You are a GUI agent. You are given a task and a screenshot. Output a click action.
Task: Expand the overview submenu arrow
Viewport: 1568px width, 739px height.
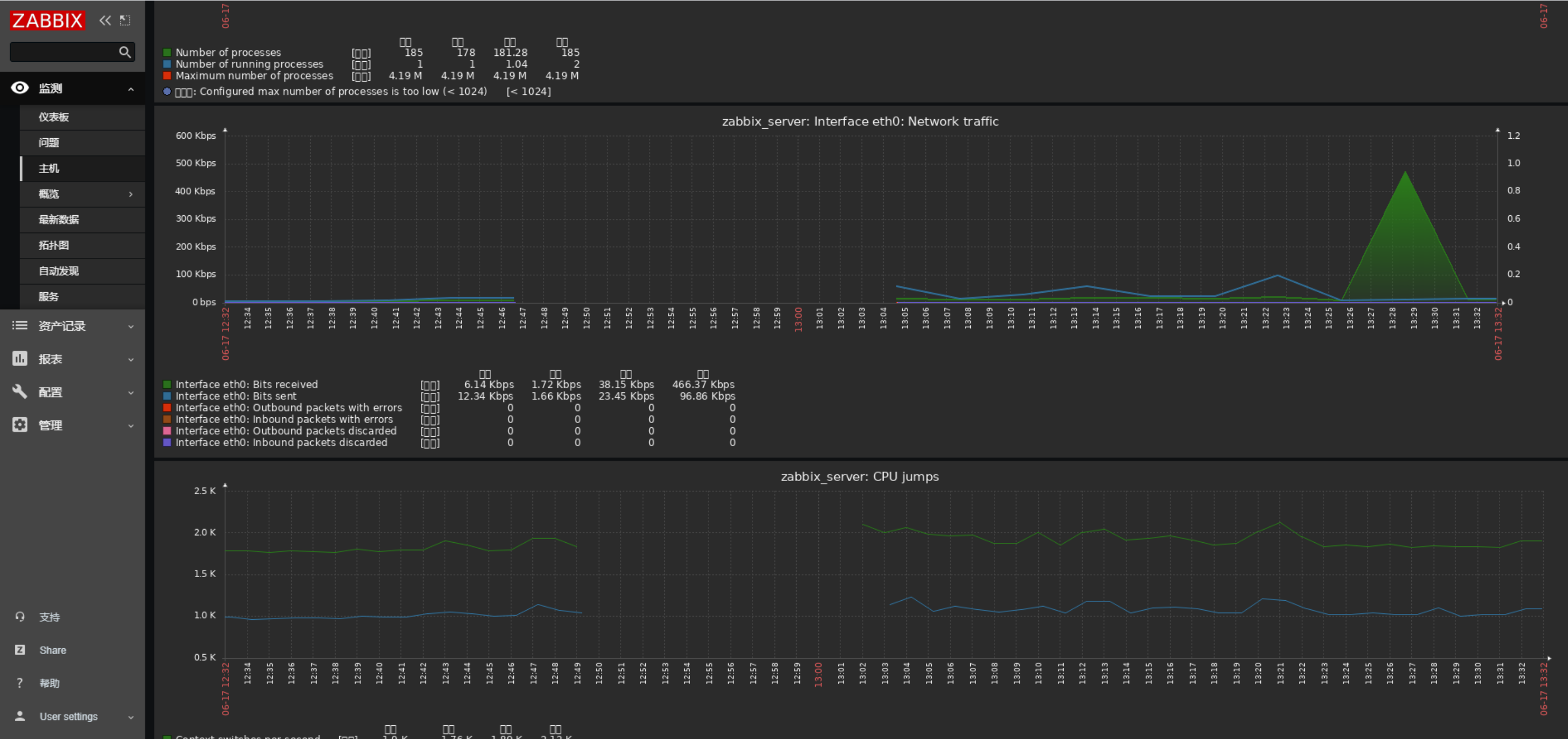[x=131, y=194]
